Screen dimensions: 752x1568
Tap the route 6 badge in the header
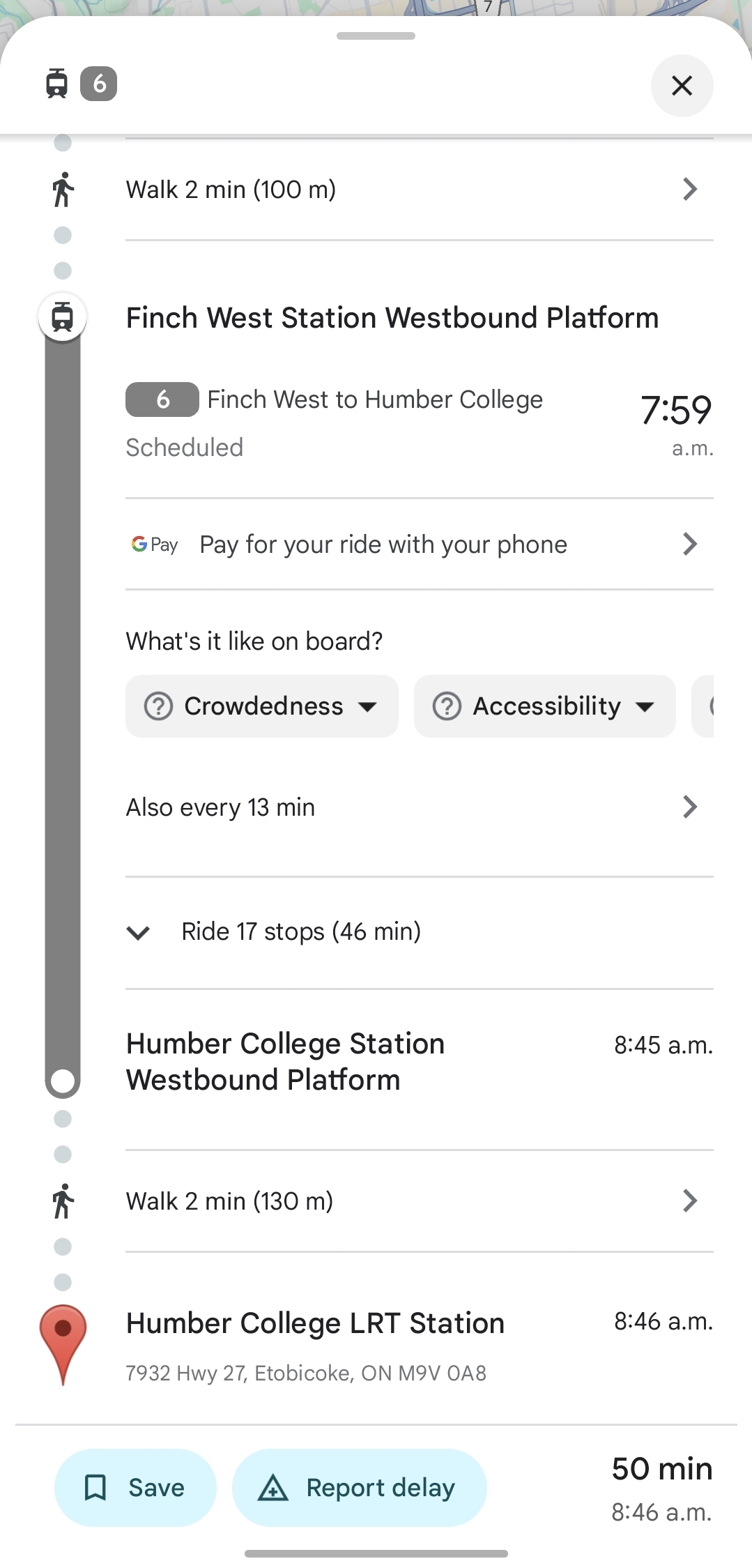[x=99, y=84]
